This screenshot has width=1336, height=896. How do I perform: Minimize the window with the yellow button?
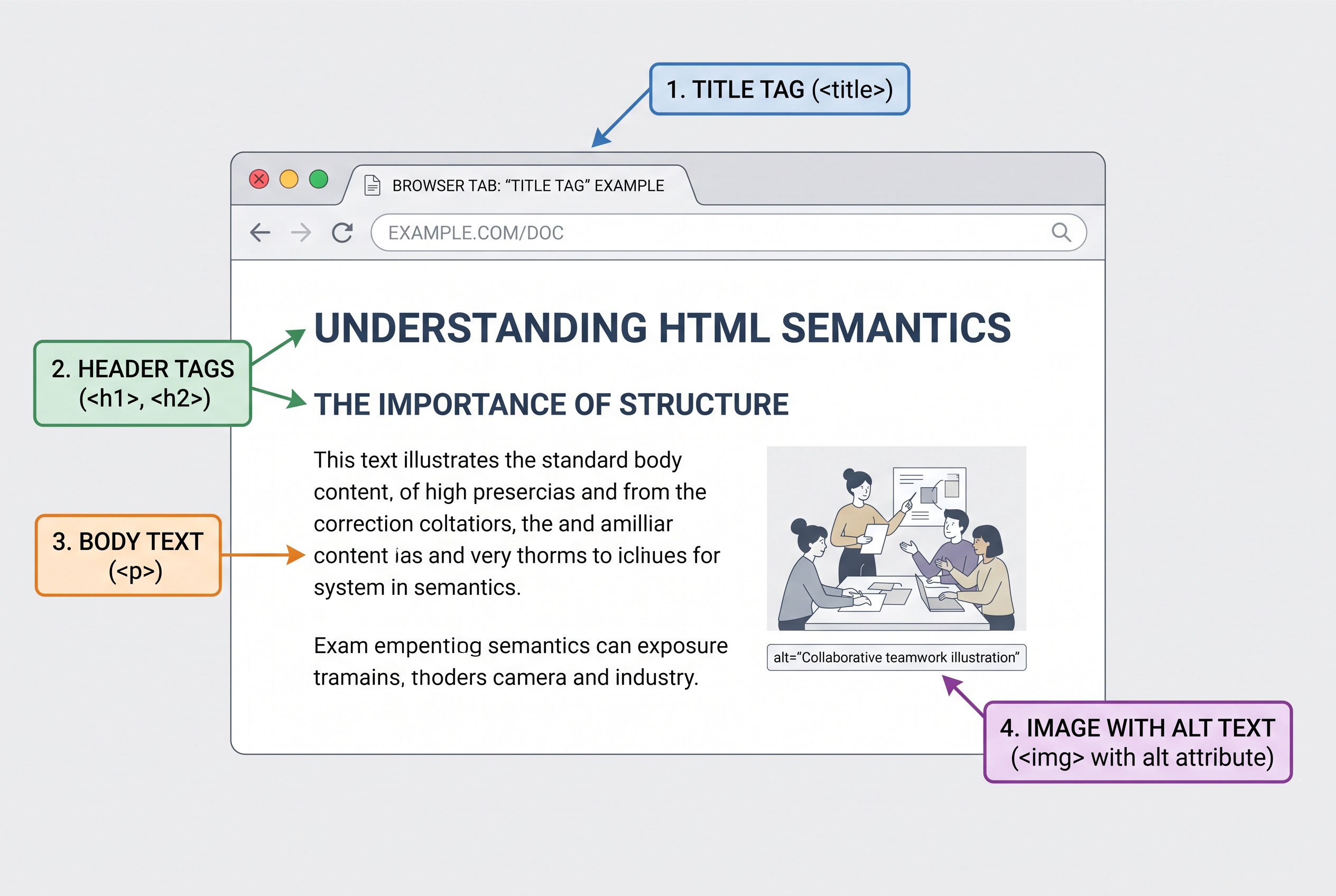click(289, 179)
